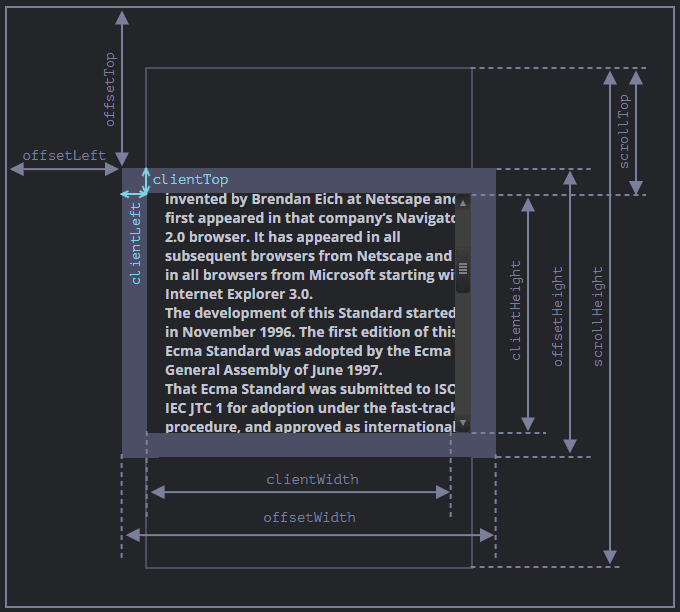680x612 pixels.
Task: Click the scrollbar down arrow
Action: click(x=462, y=424)
